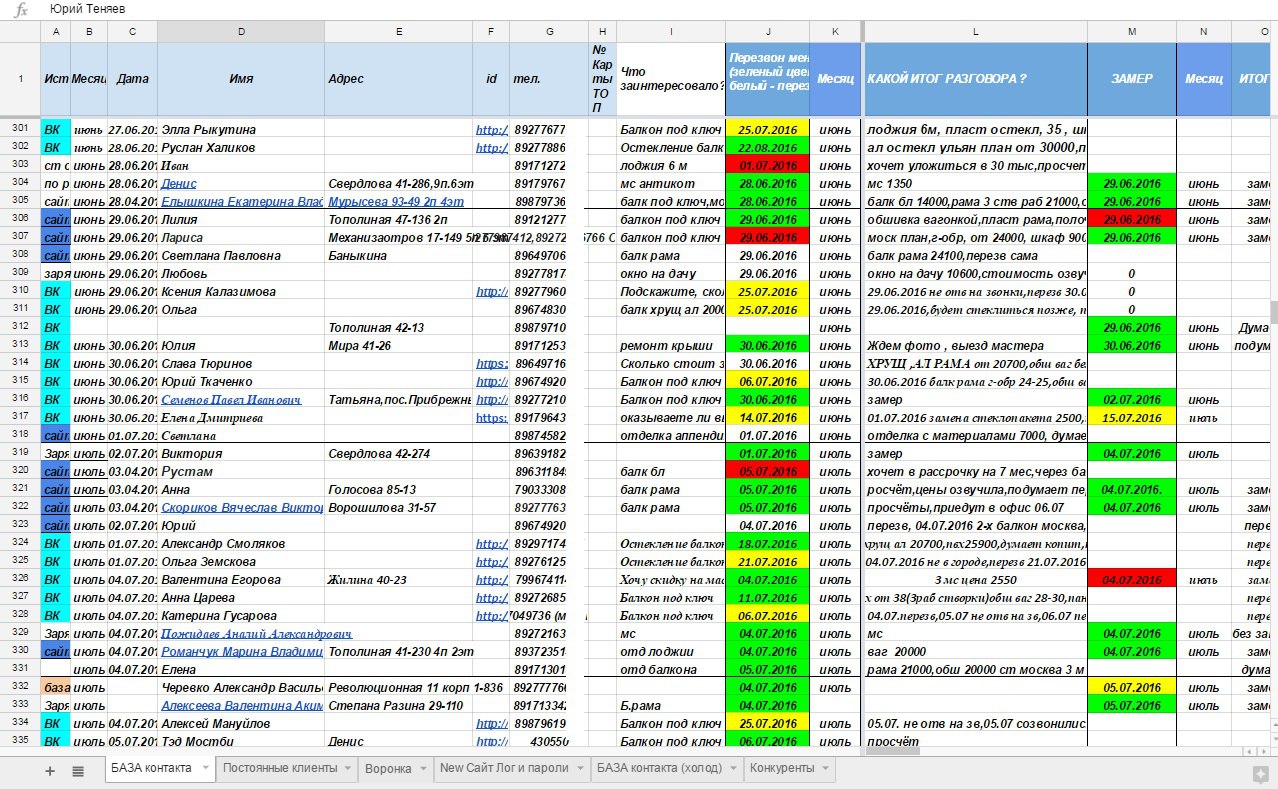Select row 318 header
Screen dimensions: 1278x789
point(20,436)
